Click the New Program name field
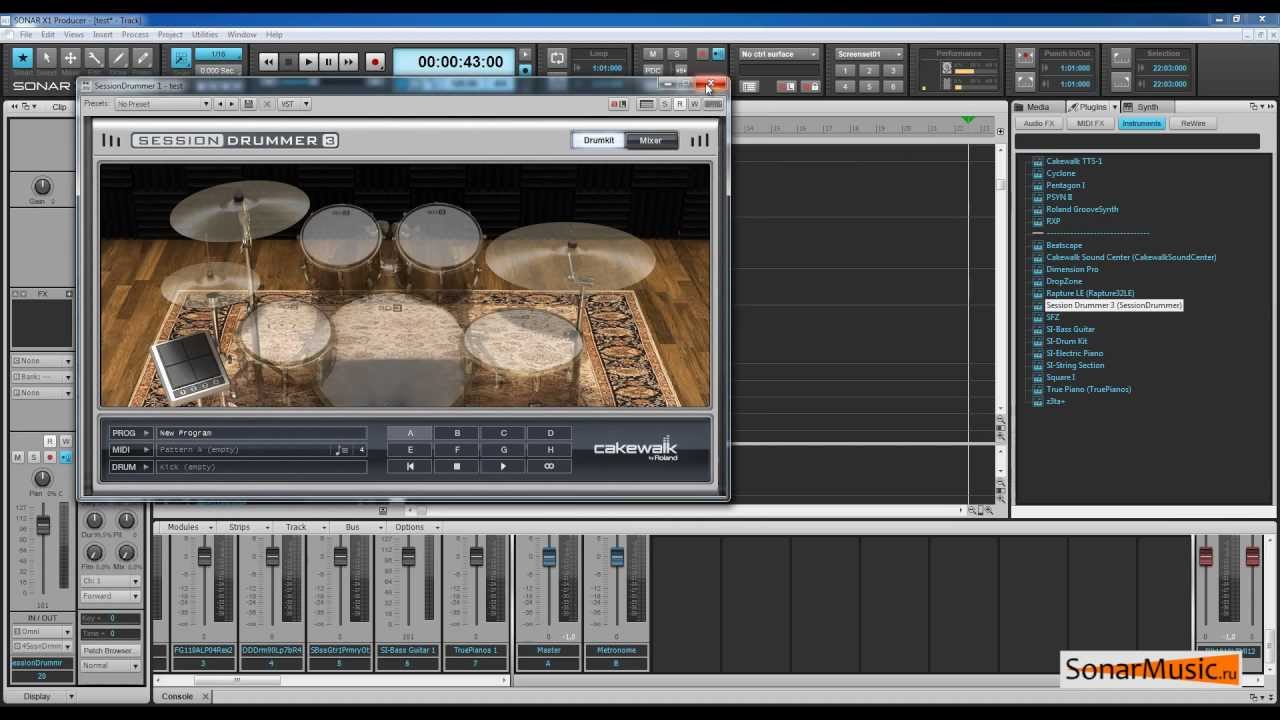 pyautogui.click(x=262, y=433)
